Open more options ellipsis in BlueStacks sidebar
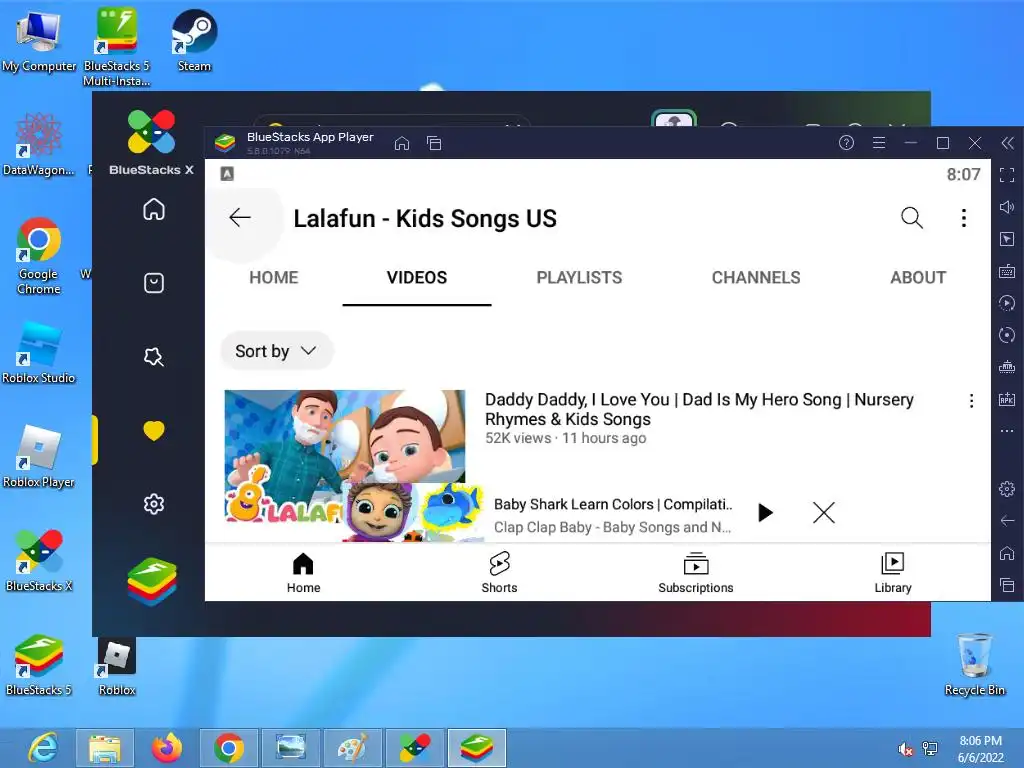 [1007, 431]
